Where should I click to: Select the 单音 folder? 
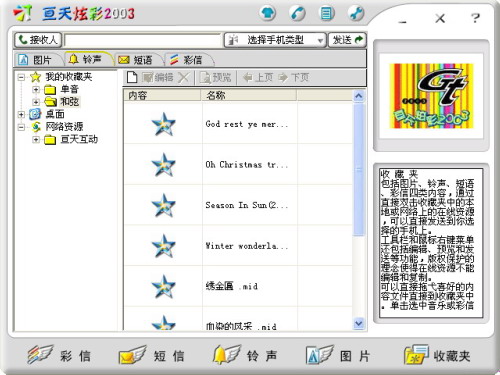pos(69,89)
